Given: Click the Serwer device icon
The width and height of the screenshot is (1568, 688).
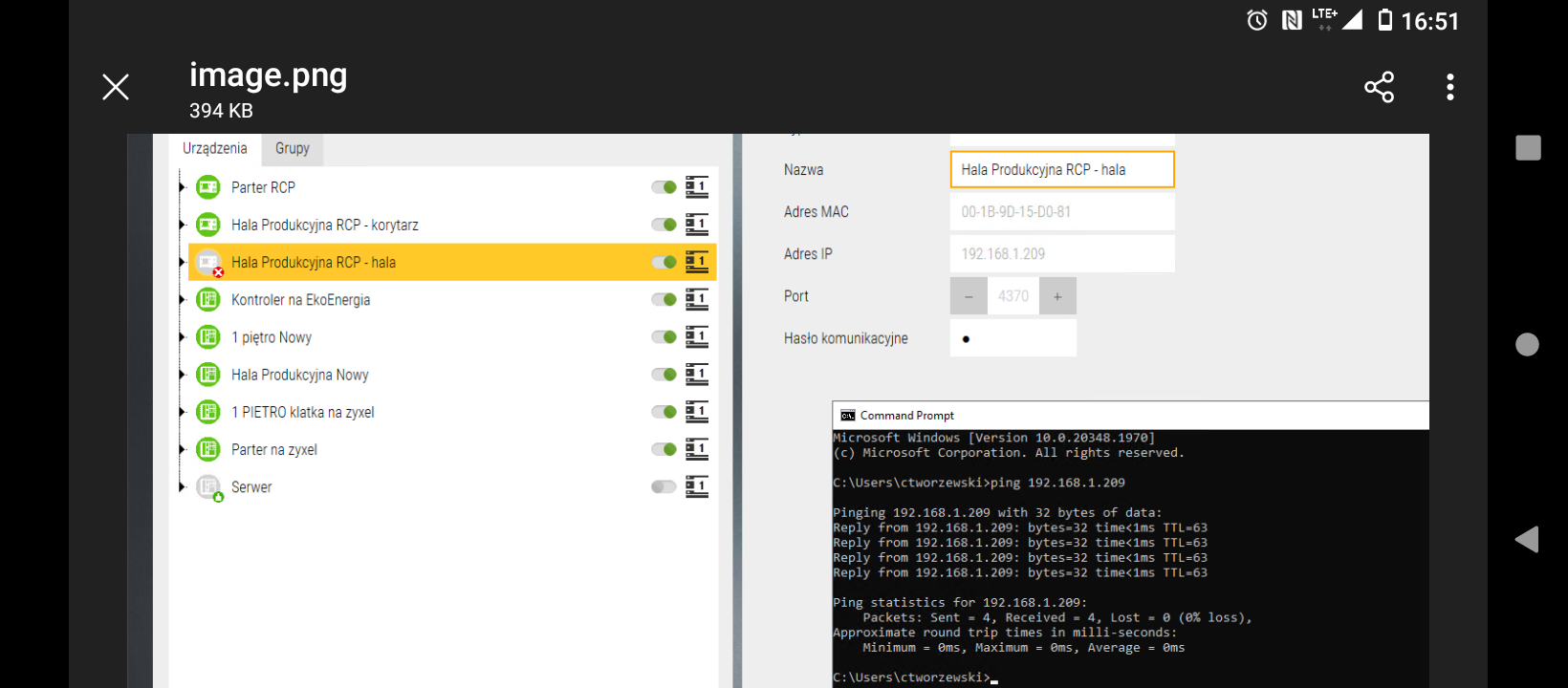Looking at the screenshot, I should tap(209, 487).
